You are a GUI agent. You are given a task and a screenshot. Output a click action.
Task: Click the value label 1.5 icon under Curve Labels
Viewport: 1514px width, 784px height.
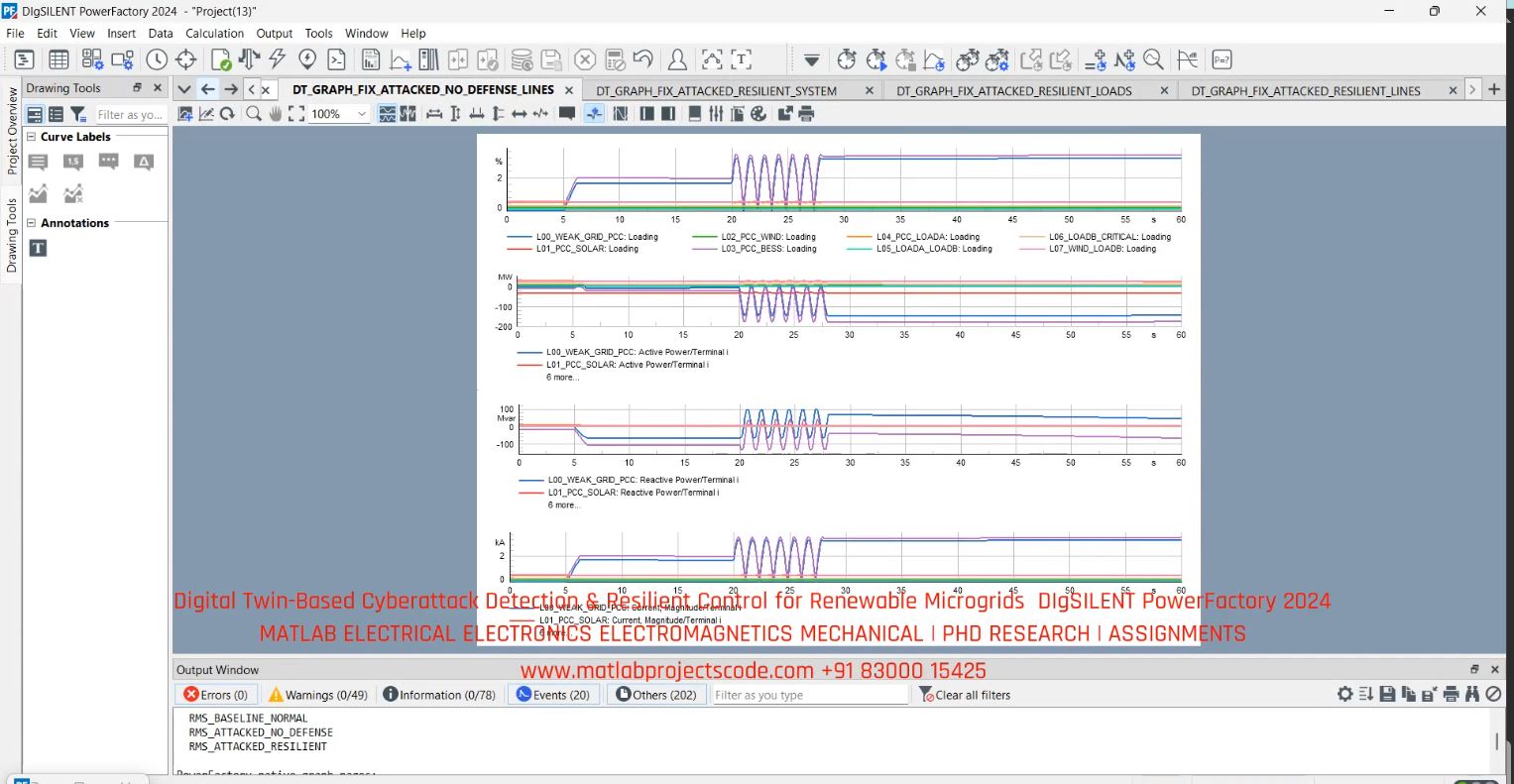coord(73,162)
